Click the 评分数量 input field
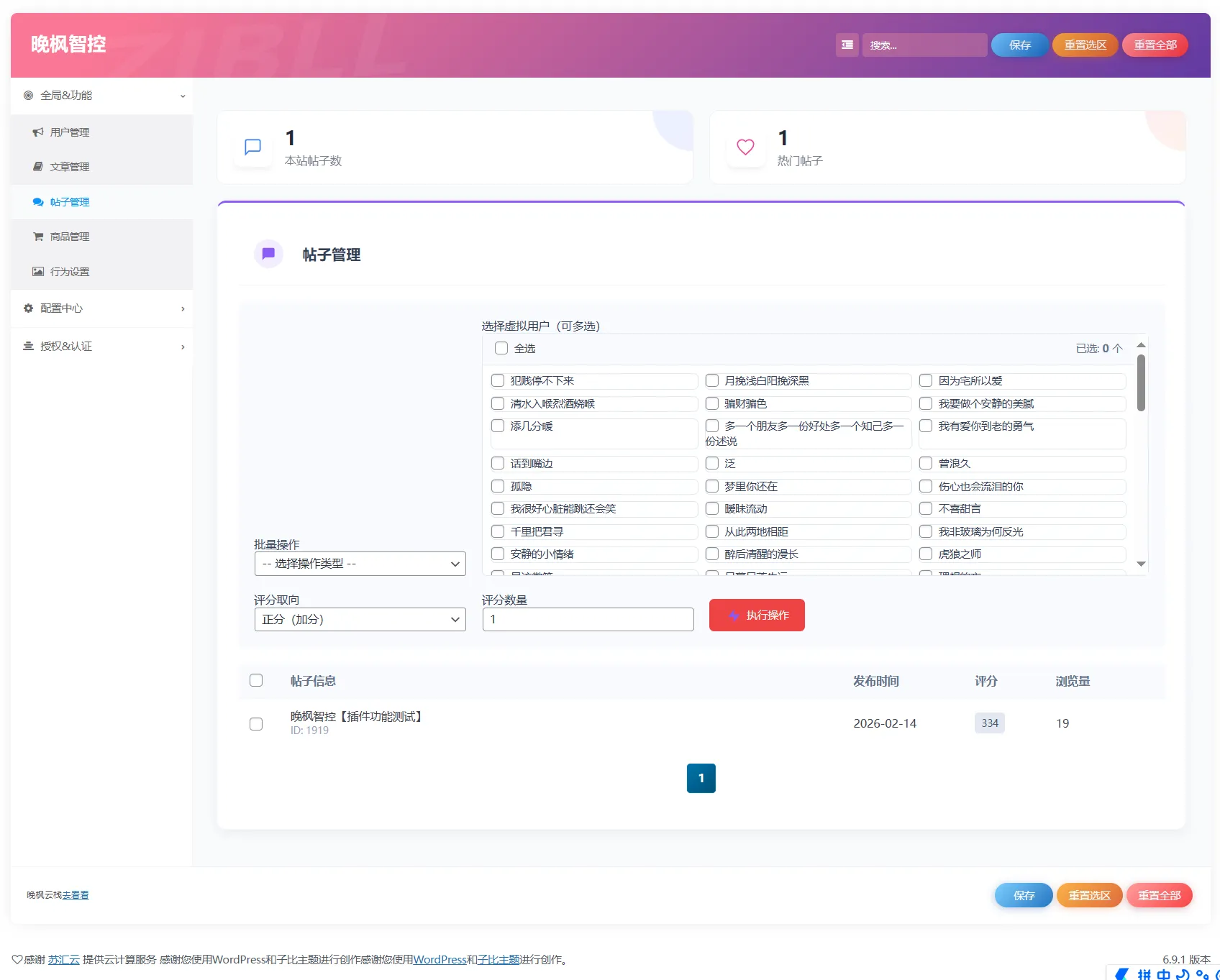 pos(588,620)
